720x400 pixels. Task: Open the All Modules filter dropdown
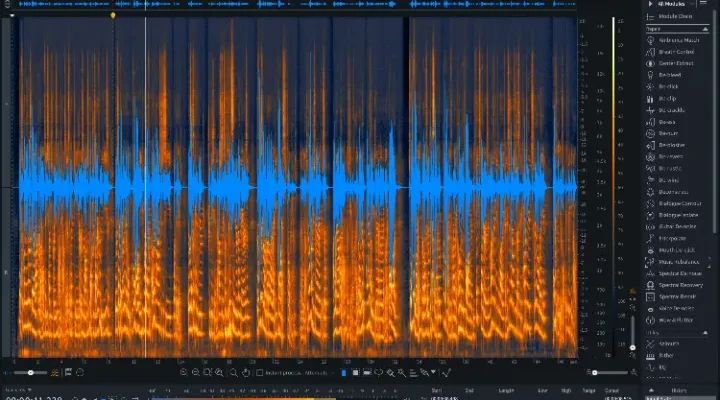(x=674, y=4)
